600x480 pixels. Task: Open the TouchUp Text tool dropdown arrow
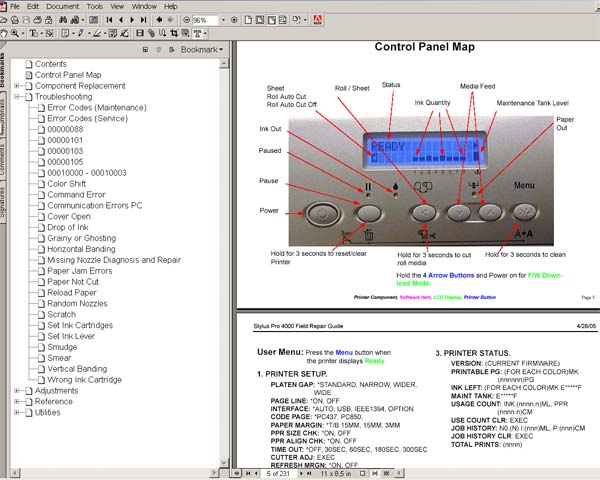point(205,34)
